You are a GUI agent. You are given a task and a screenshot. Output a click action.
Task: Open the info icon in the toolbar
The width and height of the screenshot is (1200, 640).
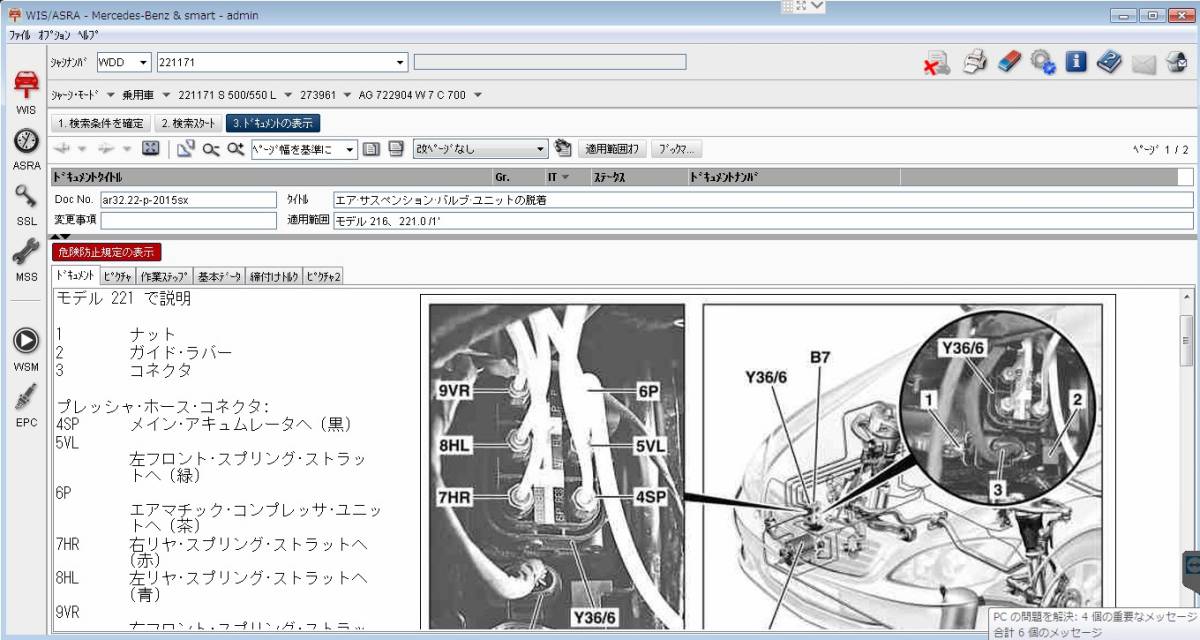tap(1075, 62)
